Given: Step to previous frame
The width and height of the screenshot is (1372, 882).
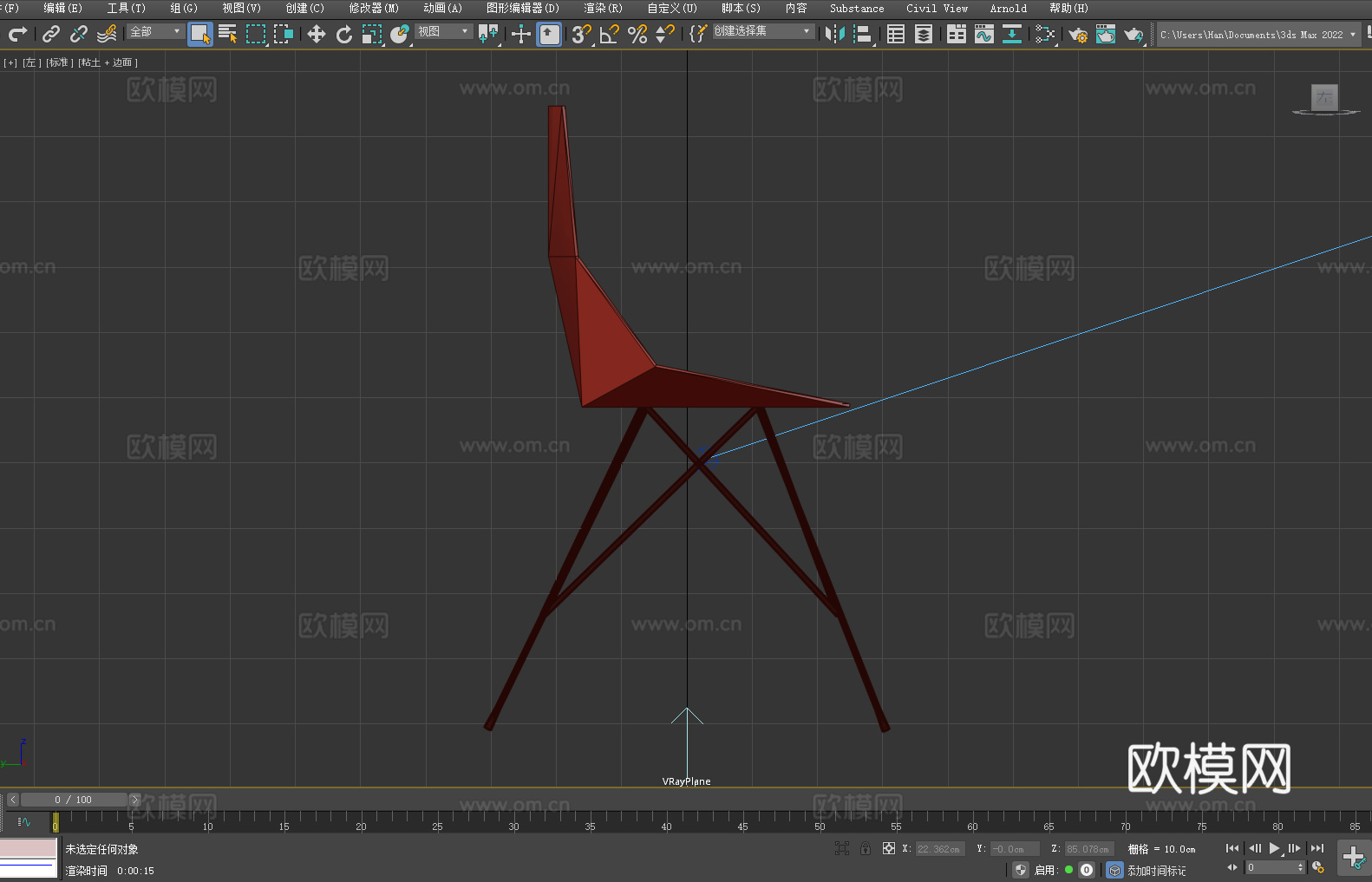Looking at the screenshot, I should click(1254, 848).
